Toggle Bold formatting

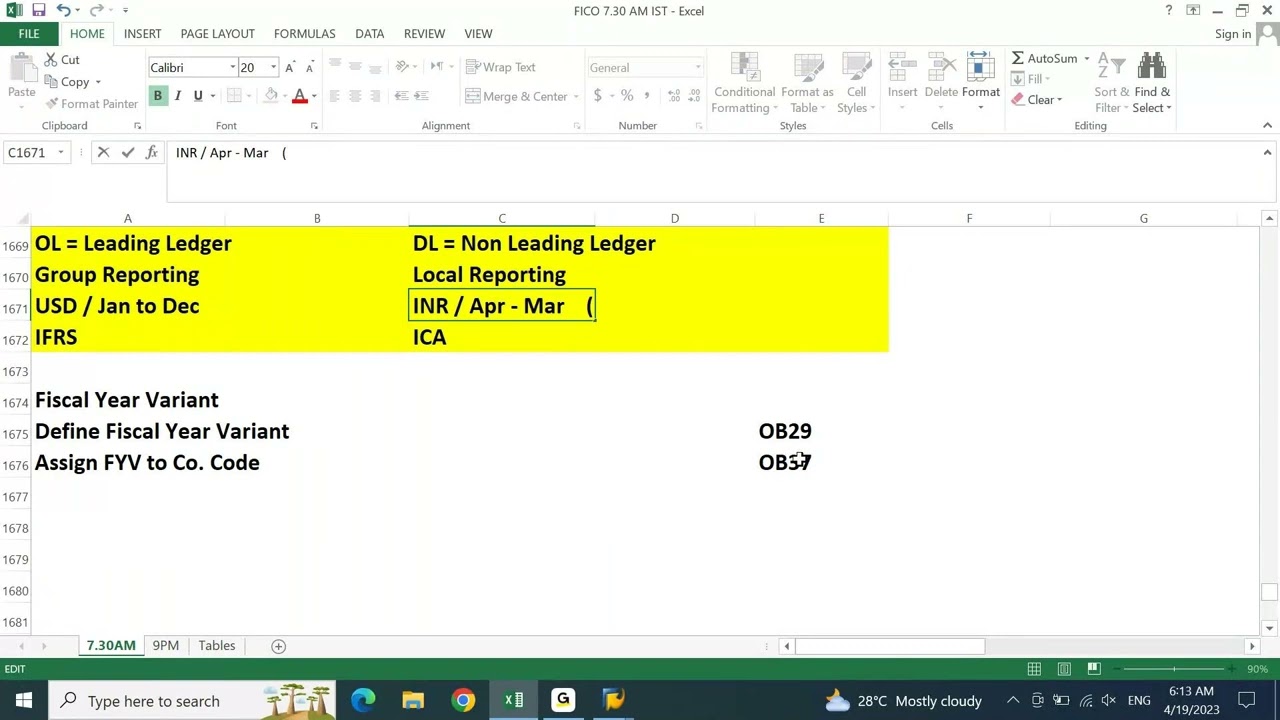[157, 96]
